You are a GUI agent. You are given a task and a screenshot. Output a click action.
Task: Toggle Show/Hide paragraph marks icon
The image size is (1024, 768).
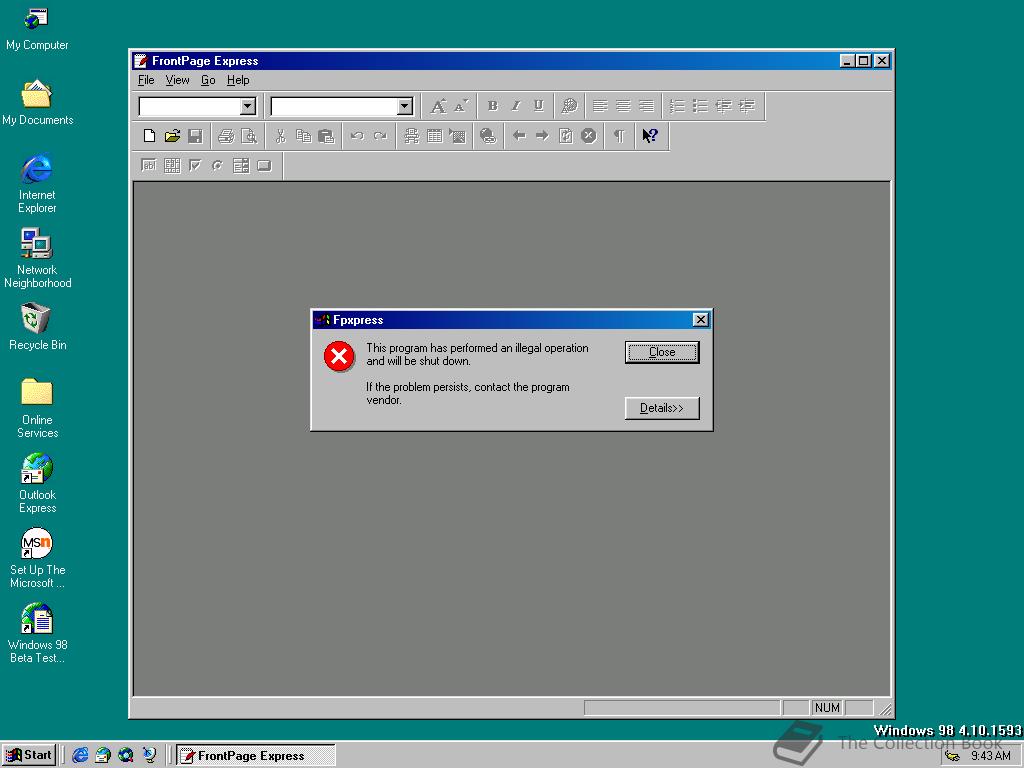click(619, 136)
